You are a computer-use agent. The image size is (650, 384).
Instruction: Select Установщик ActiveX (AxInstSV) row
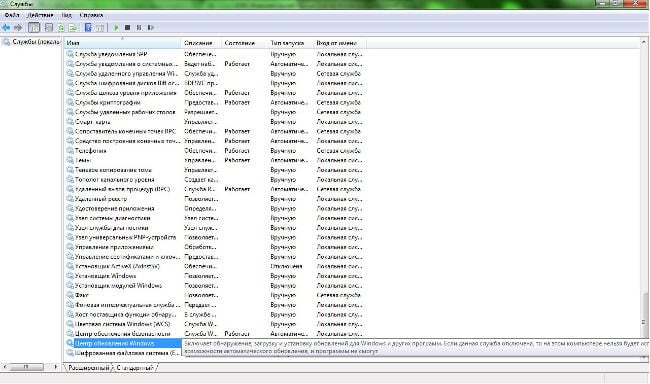point(215,266)
